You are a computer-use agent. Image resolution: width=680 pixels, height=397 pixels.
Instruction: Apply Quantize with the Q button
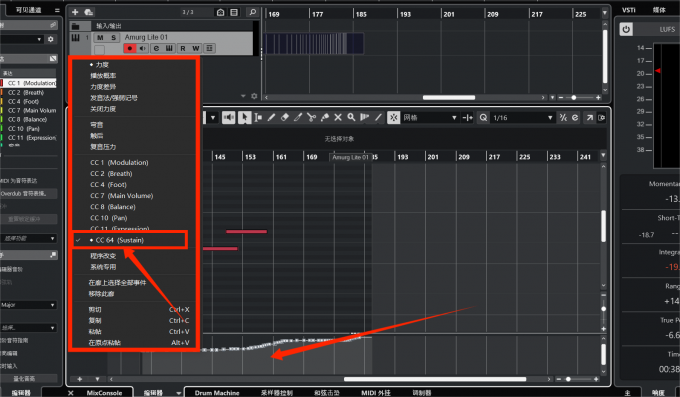pos(483,118)
